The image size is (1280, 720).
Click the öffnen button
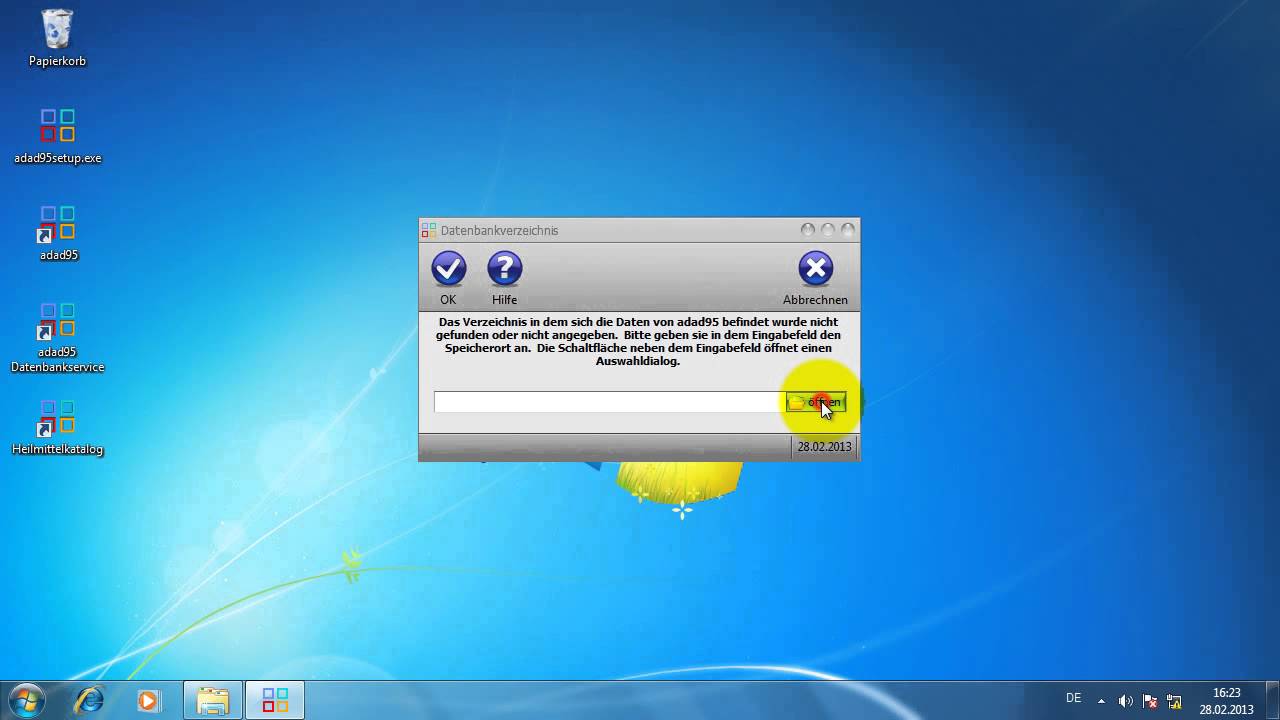coord(817,402)
